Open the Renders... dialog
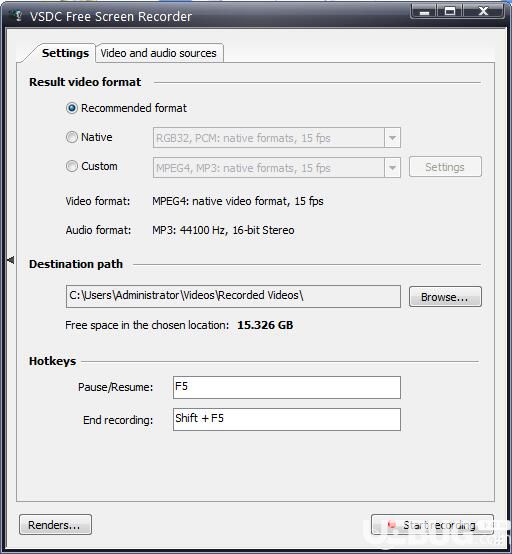 55,525
